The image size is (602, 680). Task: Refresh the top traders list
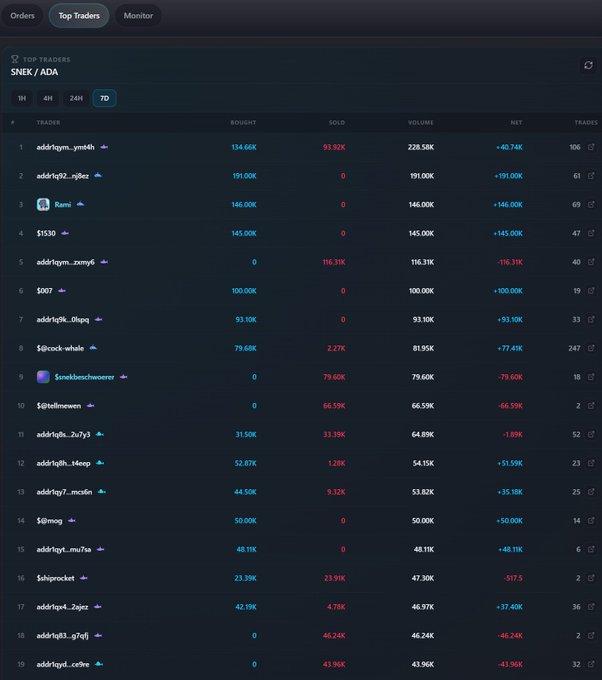588,65
